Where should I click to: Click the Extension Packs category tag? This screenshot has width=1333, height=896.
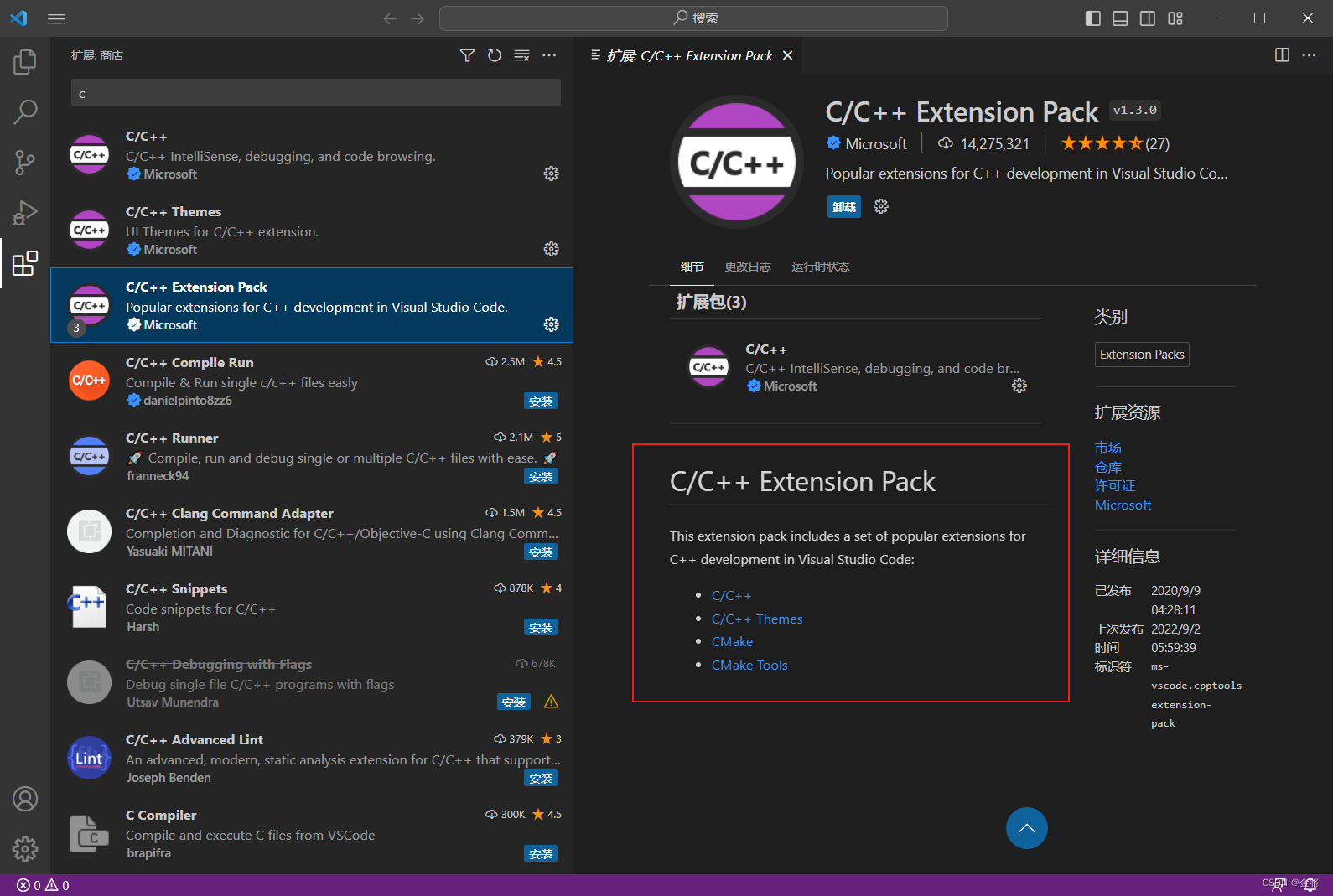pyautogui.click(x=1142, y=355)
